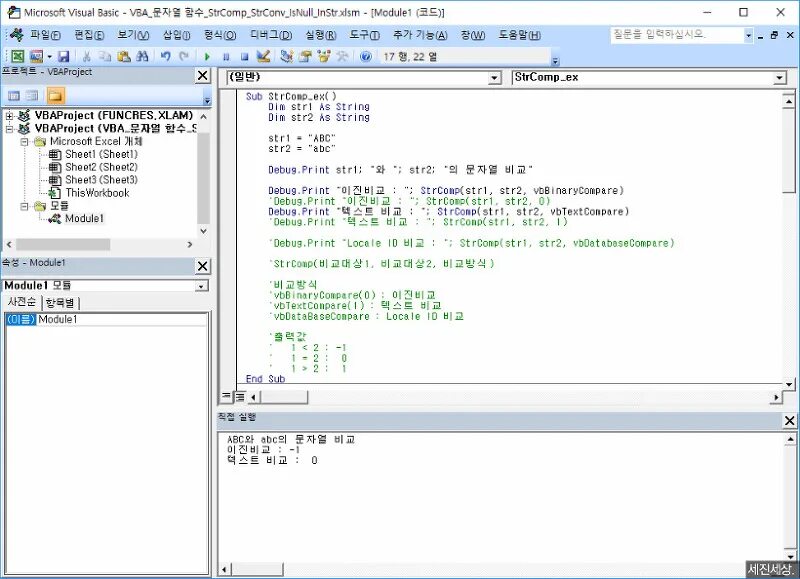Open the 편집(E) menu

tap(89, 35)
